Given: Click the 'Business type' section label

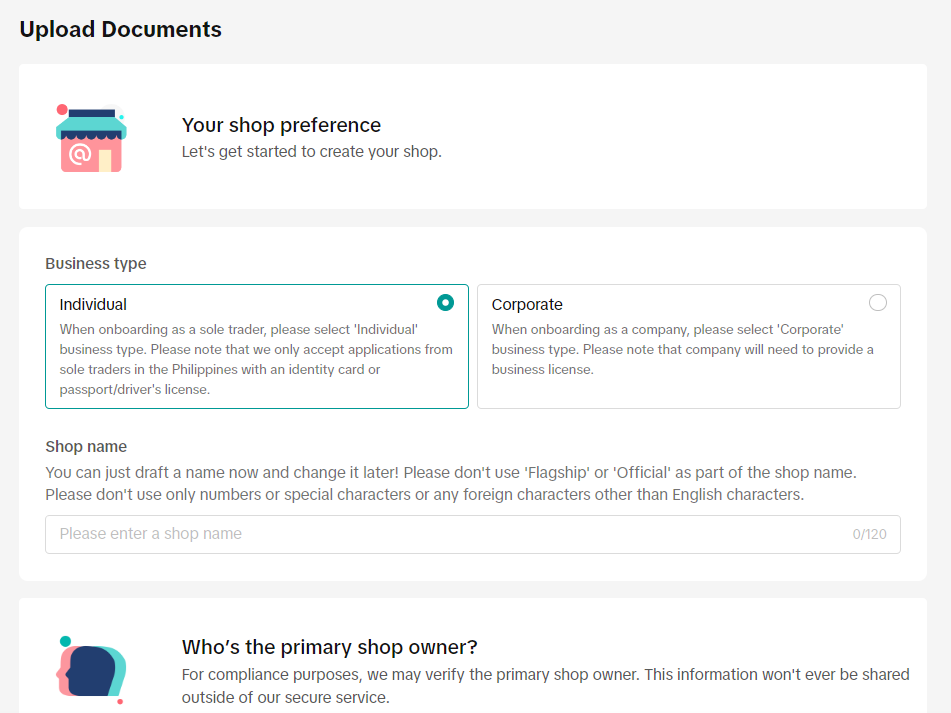Looking at the screenshot, I should [x=95, y=263].
